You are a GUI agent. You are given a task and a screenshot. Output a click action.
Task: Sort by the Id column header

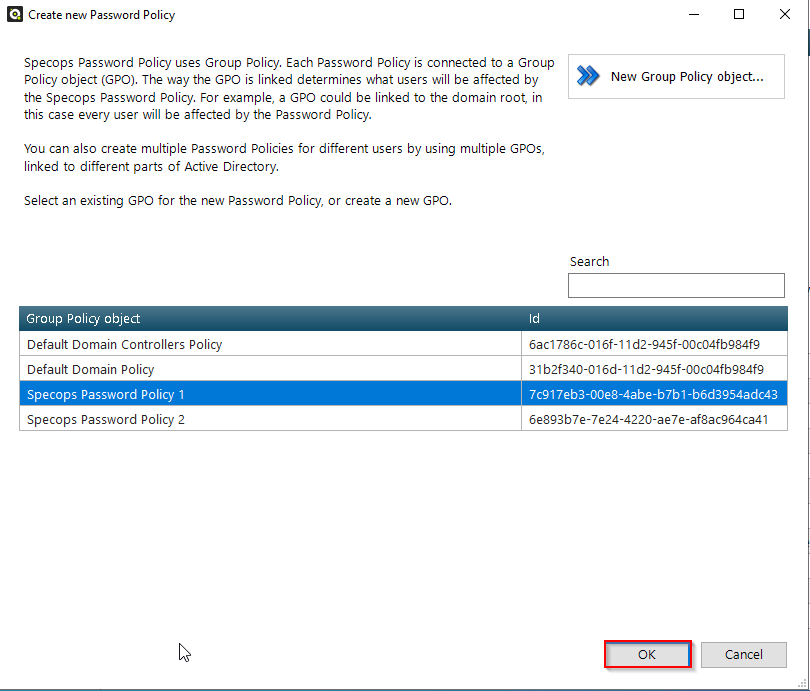(x=655, y=318)
